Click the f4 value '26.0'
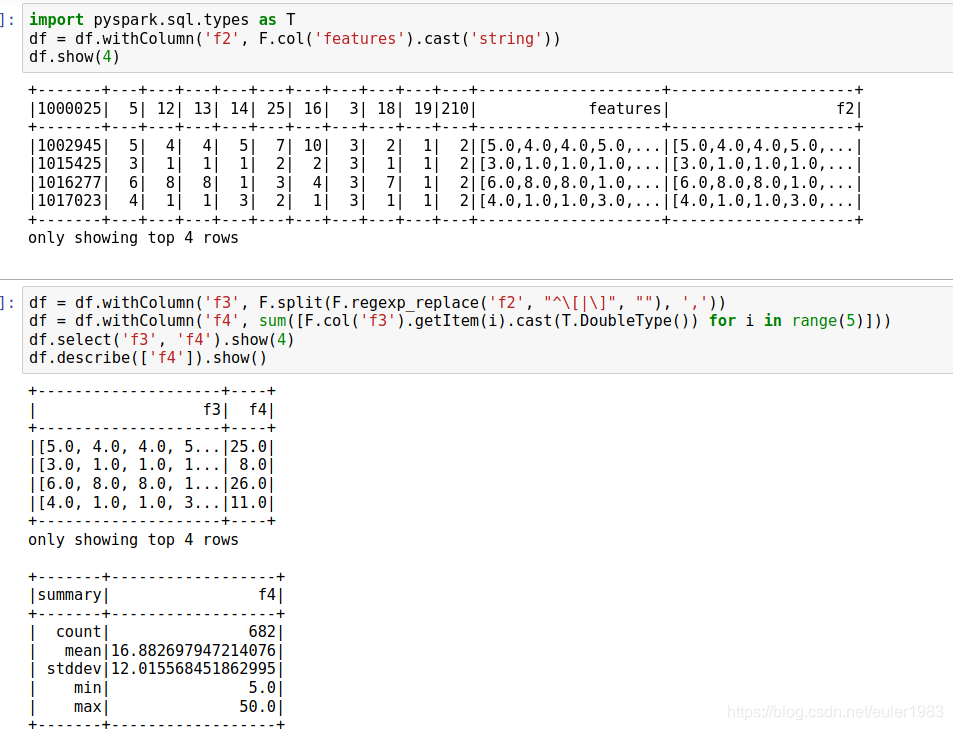This screenshot has width=953, height=730. coord(249,484)
